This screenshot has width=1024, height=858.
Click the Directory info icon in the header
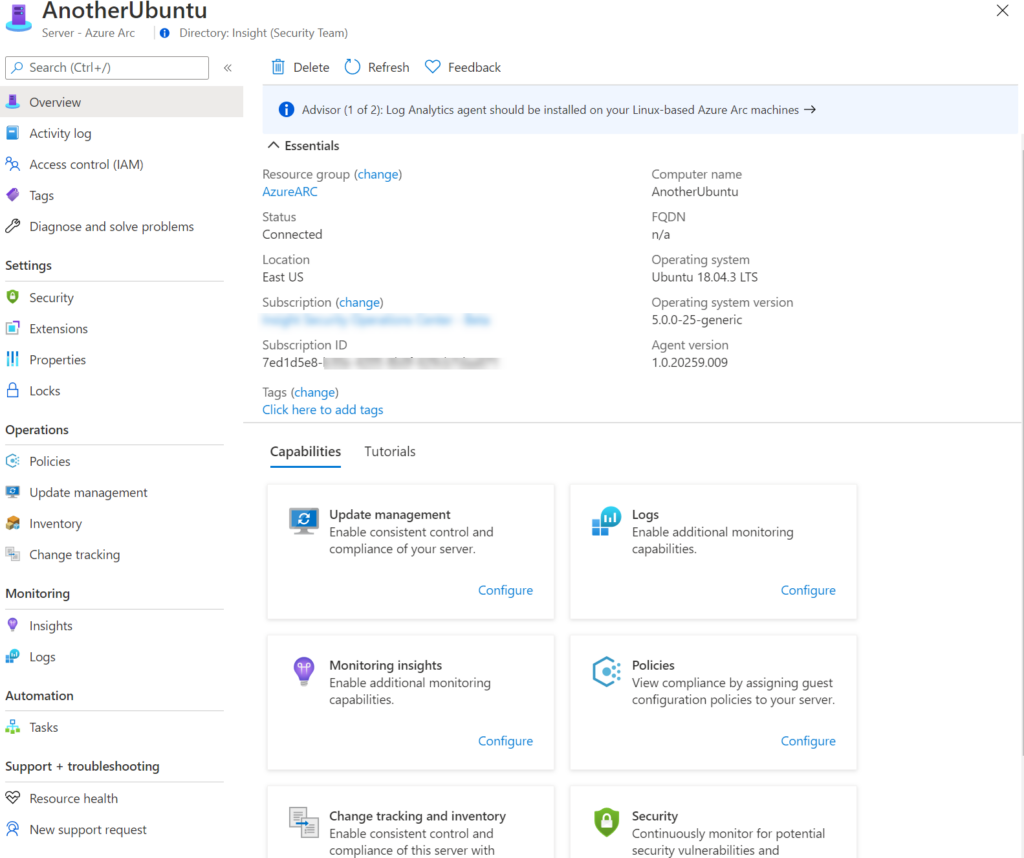click(x=165, y=33)
